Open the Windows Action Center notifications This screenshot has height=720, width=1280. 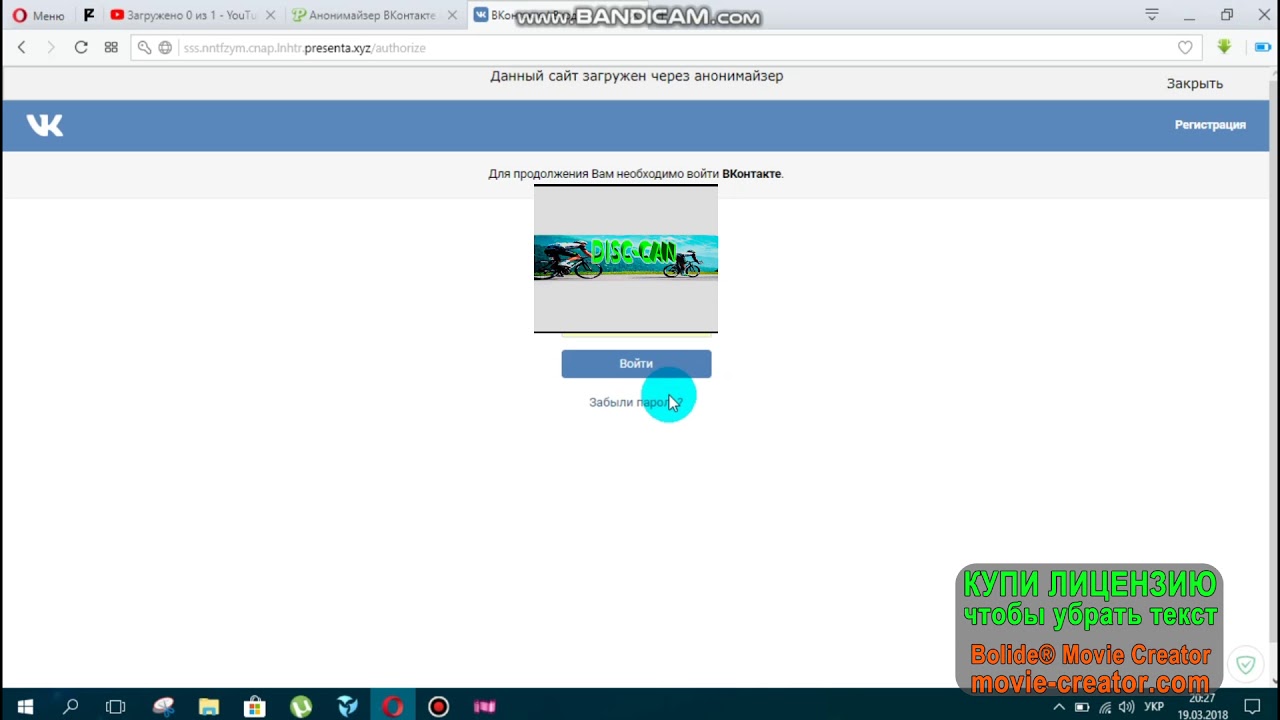(1252, 706)
